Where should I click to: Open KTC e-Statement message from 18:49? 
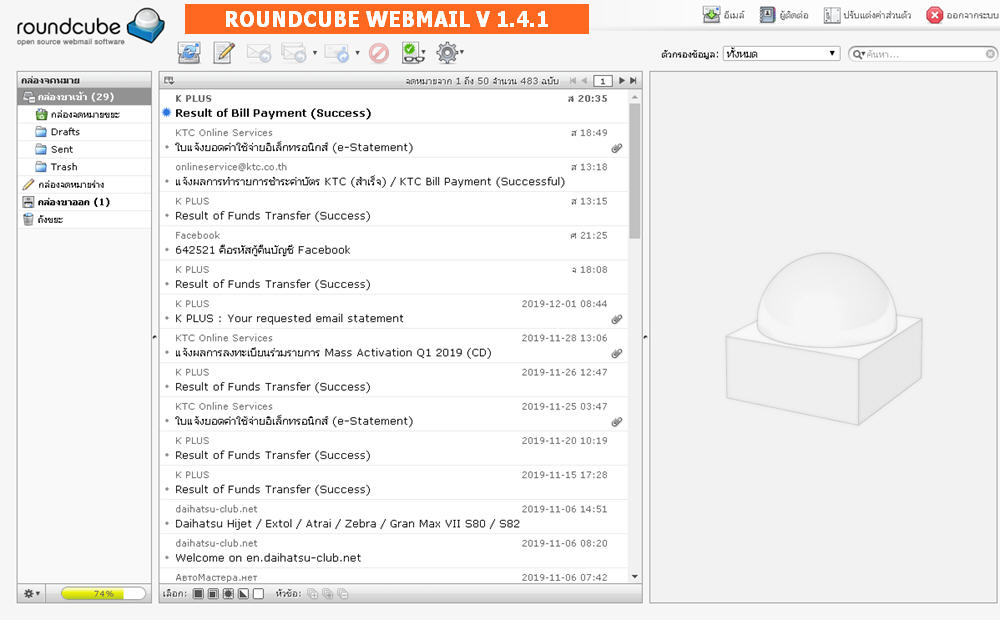tap(393, 140)
